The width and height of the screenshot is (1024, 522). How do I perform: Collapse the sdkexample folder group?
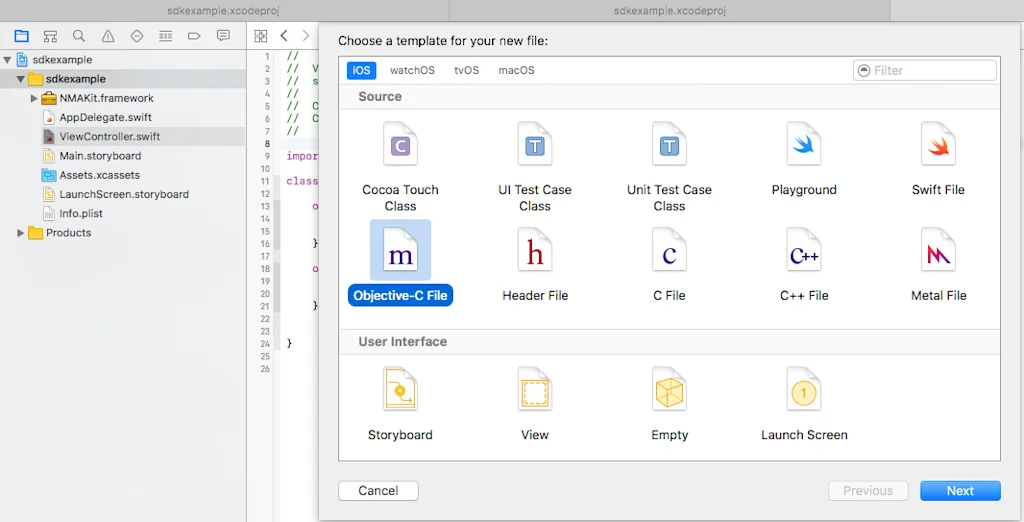coord(21,79)
